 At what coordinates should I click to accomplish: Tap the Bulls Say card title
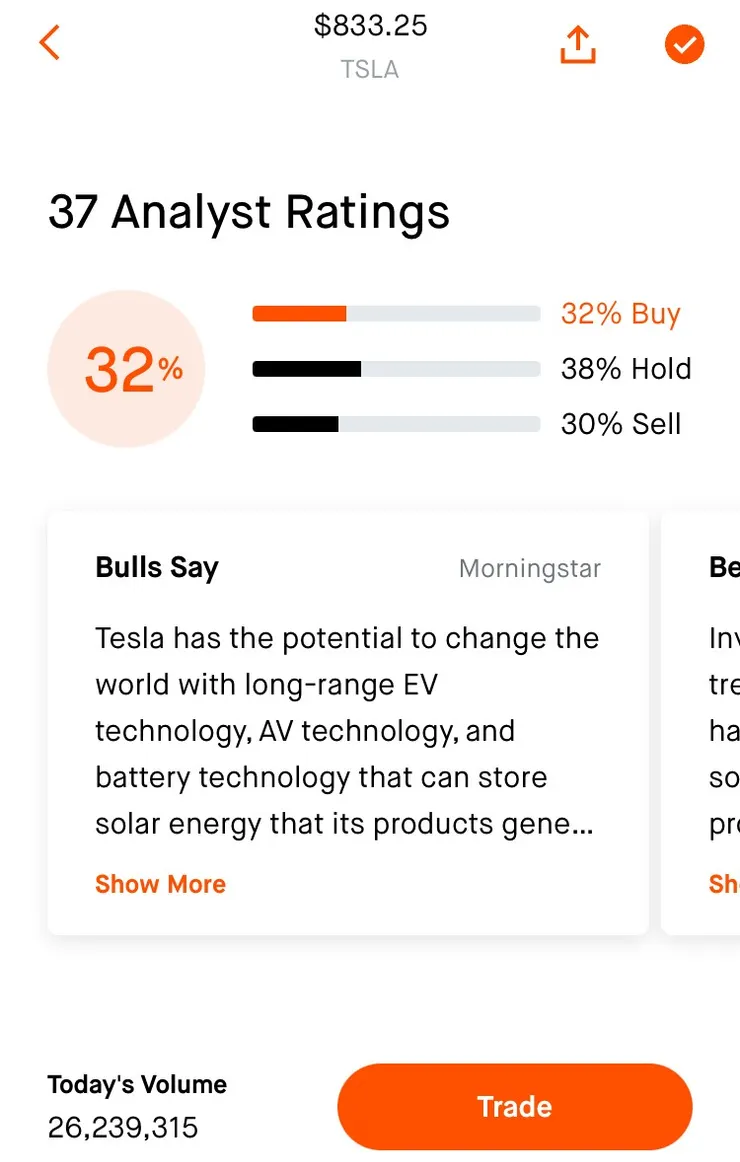pos(157,568)
